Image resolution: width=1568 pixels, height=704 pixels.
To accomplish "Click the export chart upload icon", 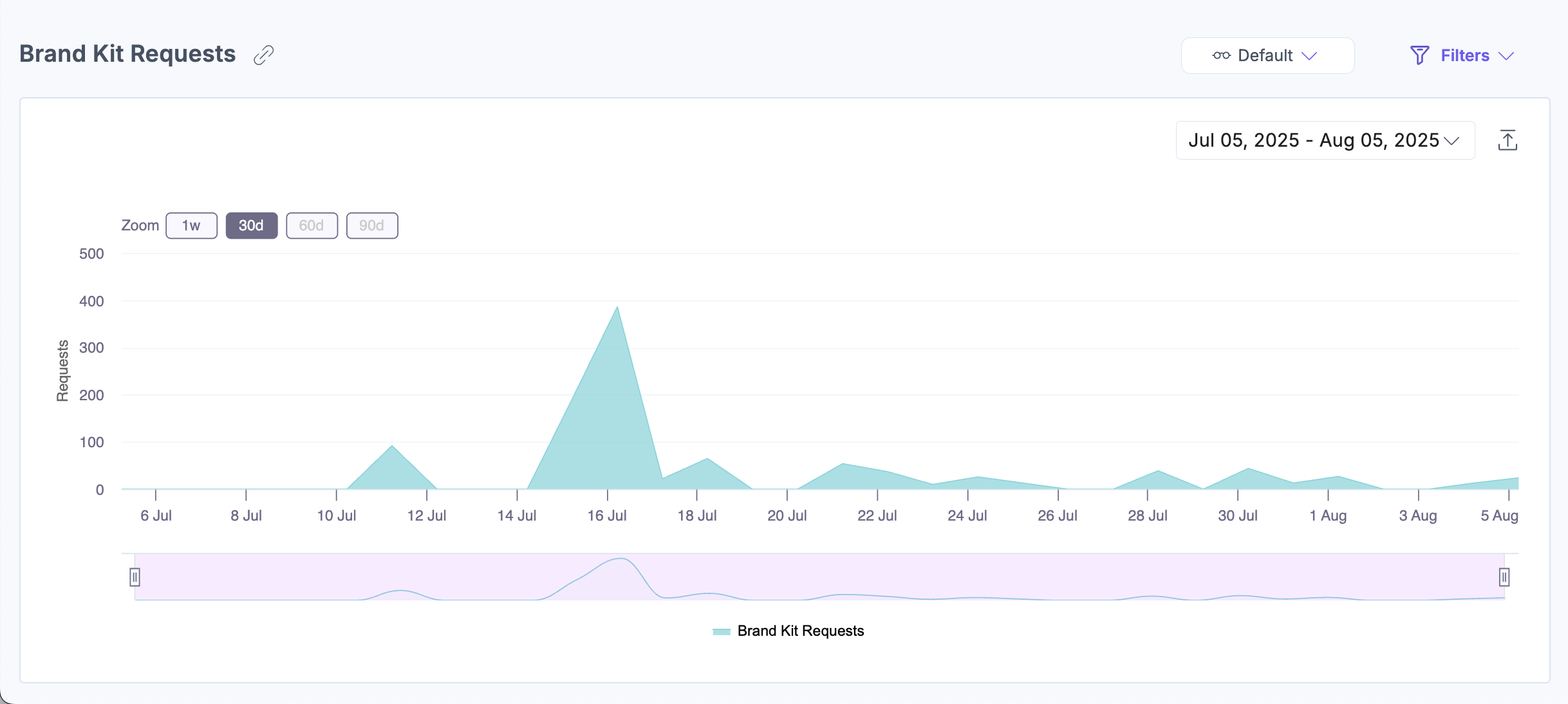I will click(1507, 140).
